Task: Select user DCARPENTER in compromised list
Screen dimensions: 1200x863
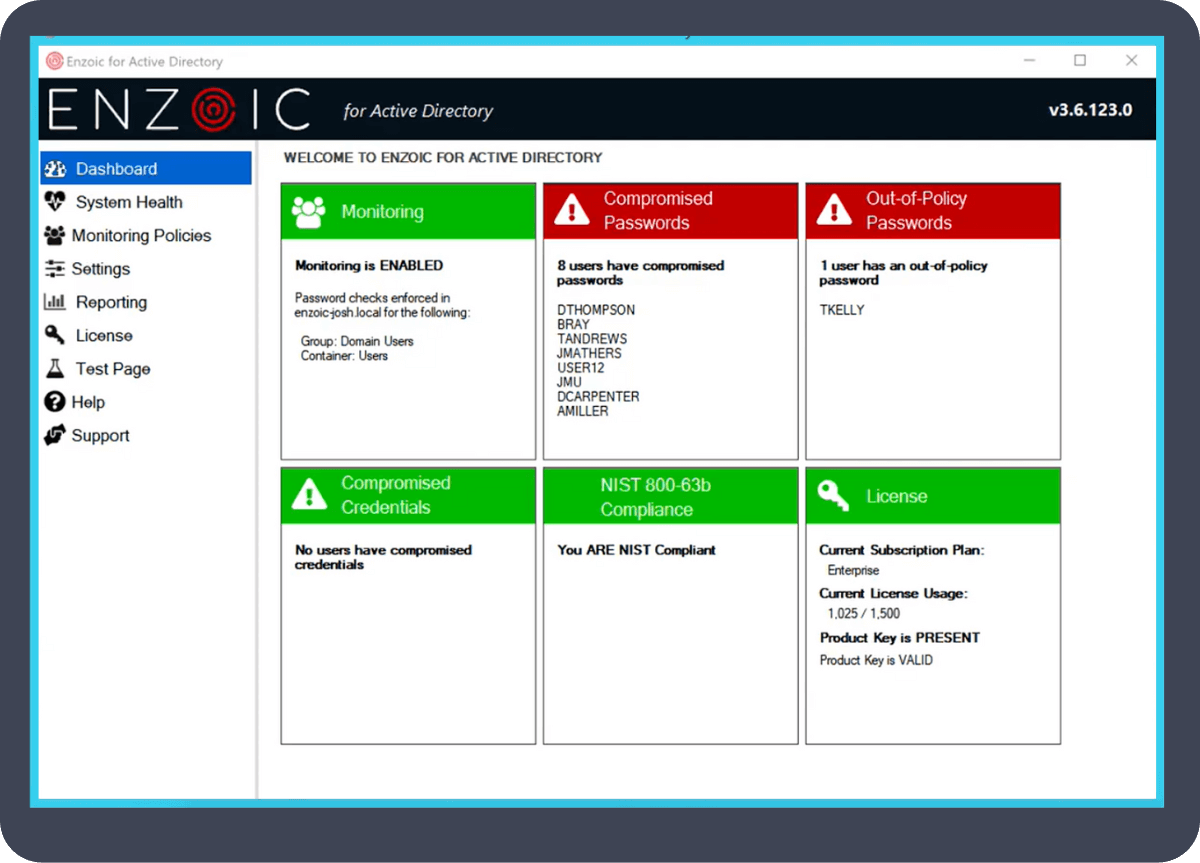Action: pyautogui.click(x=598, y=396)
